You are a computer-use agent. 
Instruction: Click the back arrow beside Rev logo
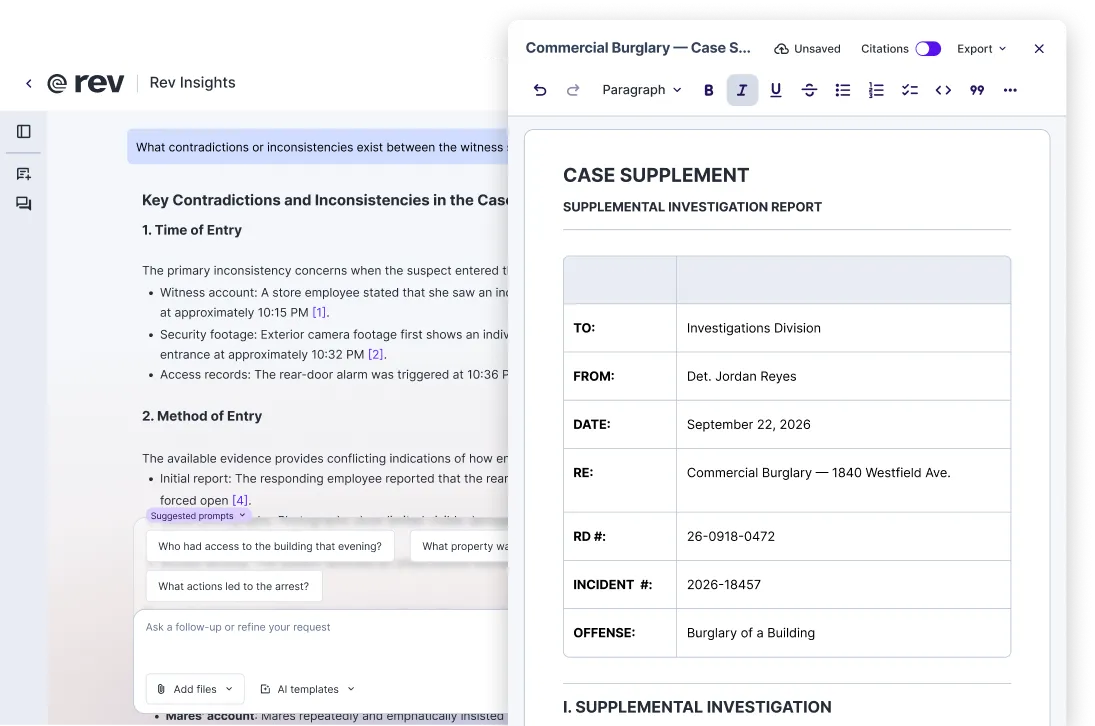pyautogui.click(x=29, y=83)
